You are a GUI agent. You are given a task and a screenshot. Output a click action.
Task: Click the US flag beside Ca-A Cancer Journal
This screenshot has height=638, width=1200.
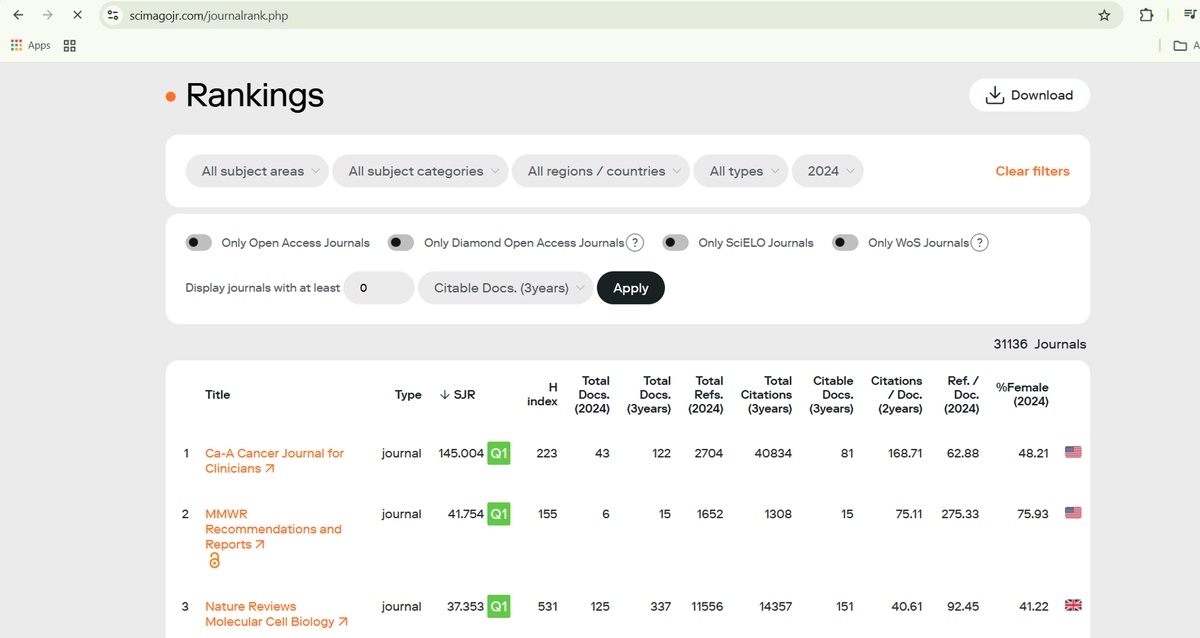[1073, 452]
